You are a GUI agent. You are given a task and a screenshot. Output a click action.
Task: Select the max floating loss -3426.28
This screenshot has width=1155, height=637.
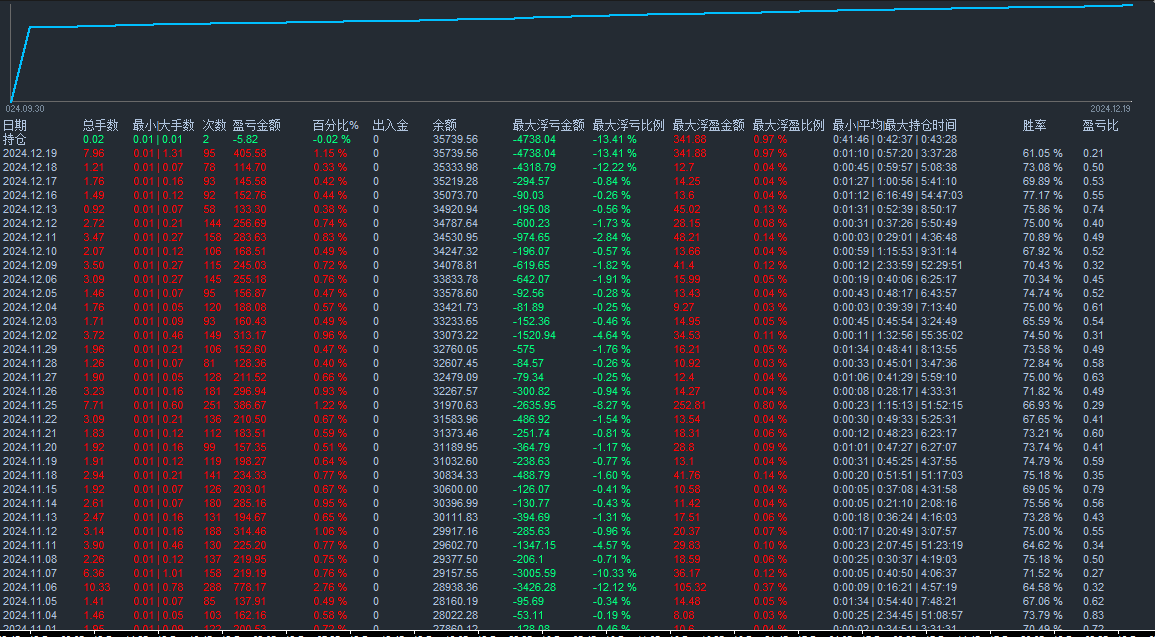pyautogui.click(x=534, y=587)
